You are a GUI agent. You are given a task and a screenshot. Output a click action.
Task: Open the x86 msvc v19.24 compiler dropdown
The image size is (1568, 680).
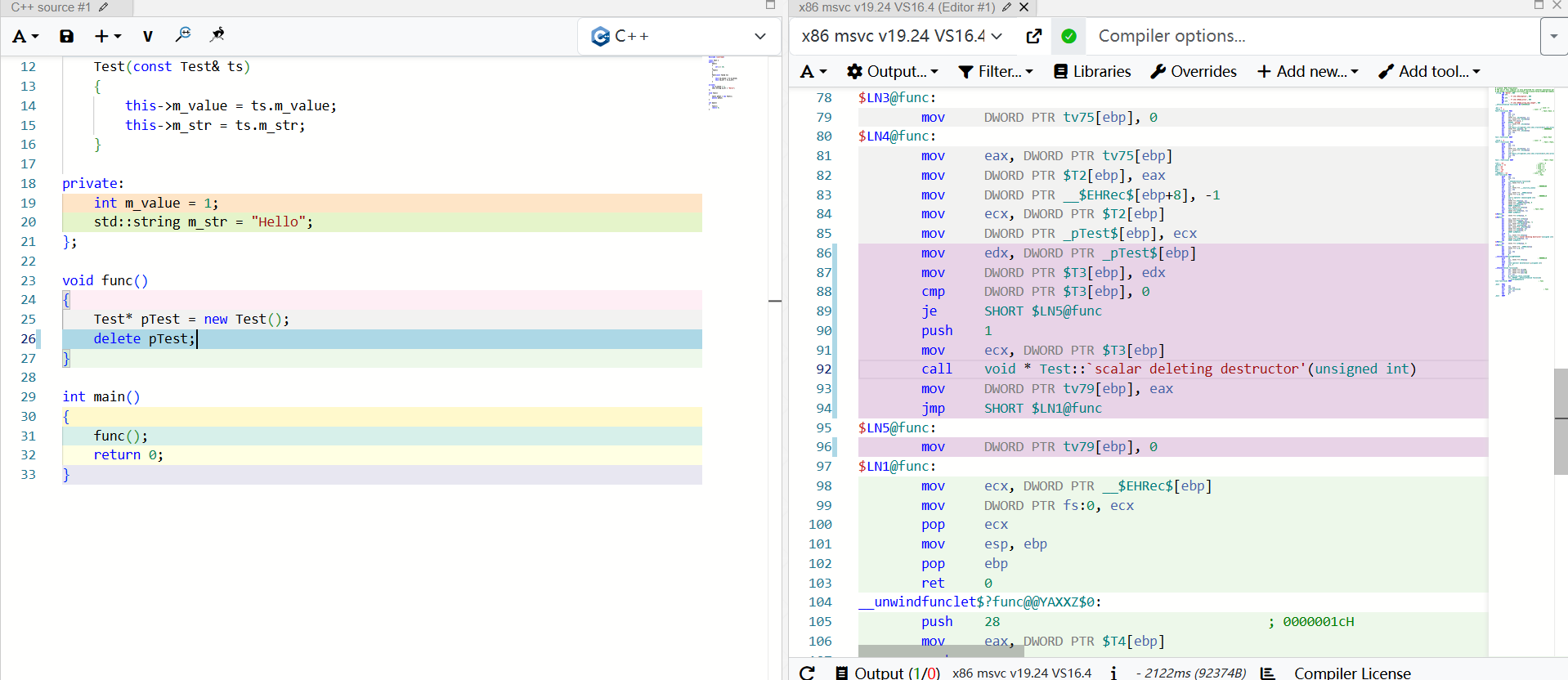click(x=901, y=36)
